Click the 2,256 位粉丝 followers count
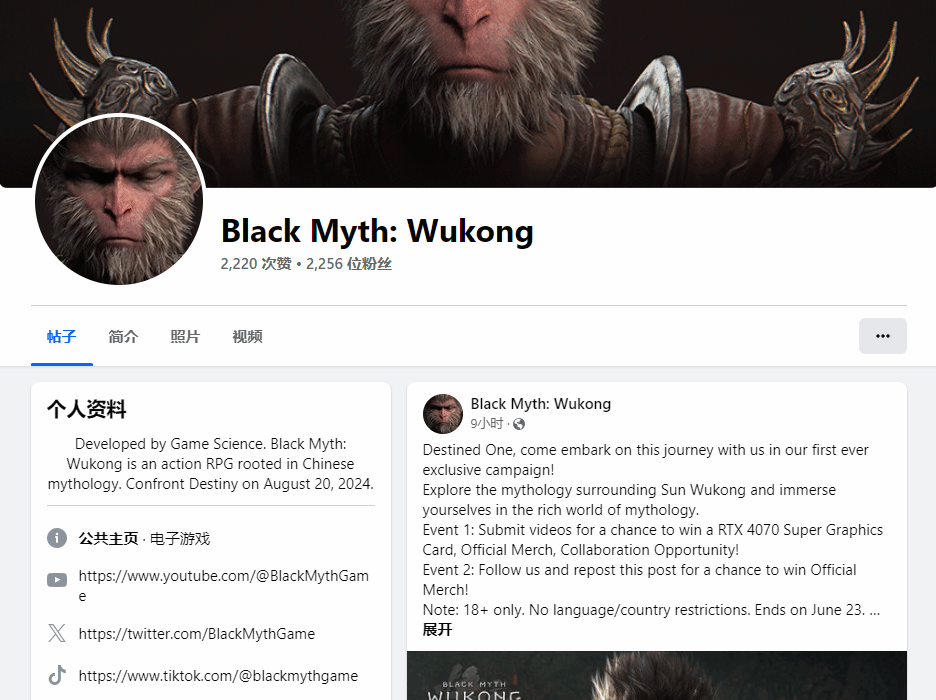This screenshot has width=936, height=700. coord(349,264)
